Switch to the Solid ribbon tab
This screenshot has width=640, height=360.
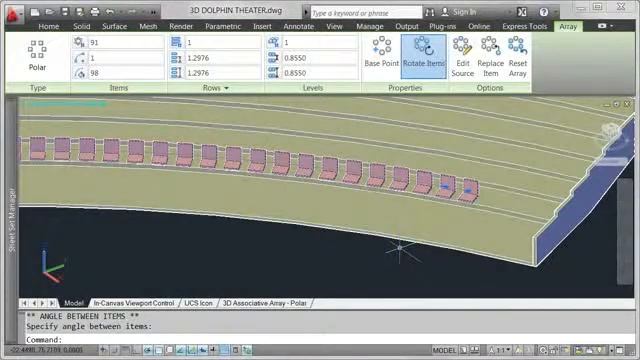point(81,27)
